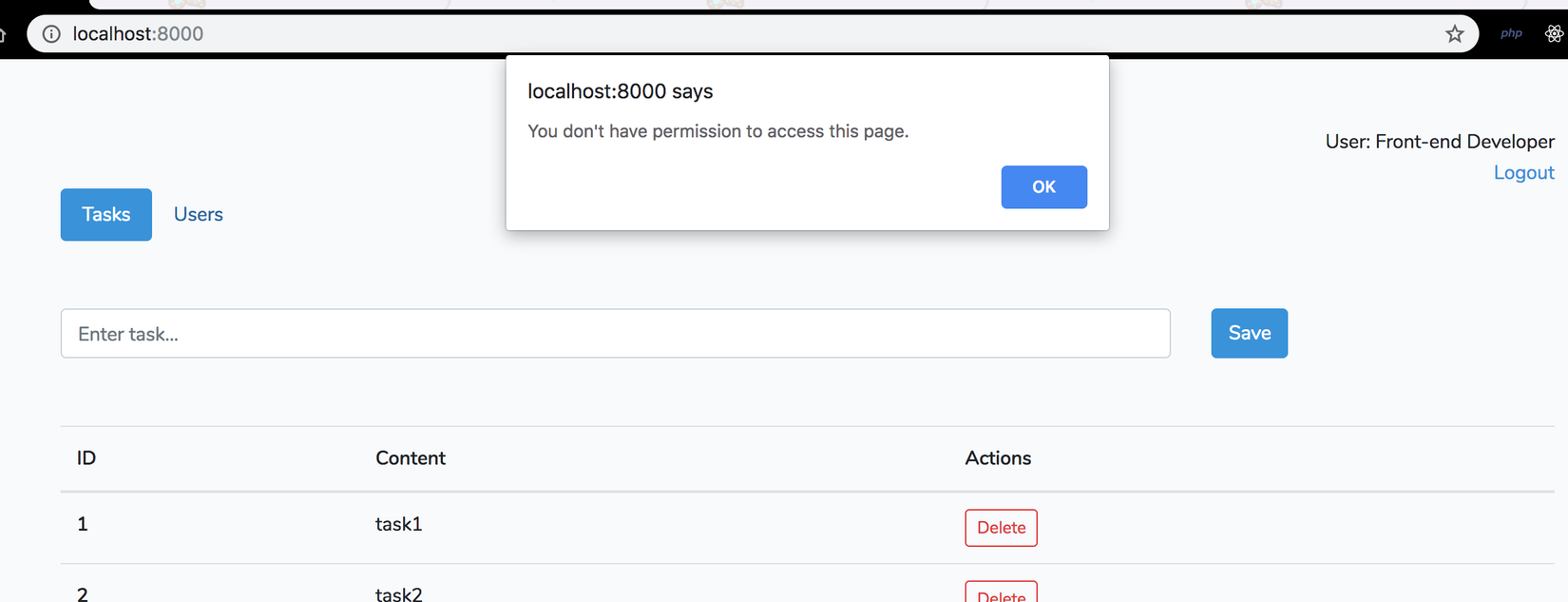This screenshot has height=602, width=1568.
Task: Select the task2 content cell
Action: coord(399,594)
